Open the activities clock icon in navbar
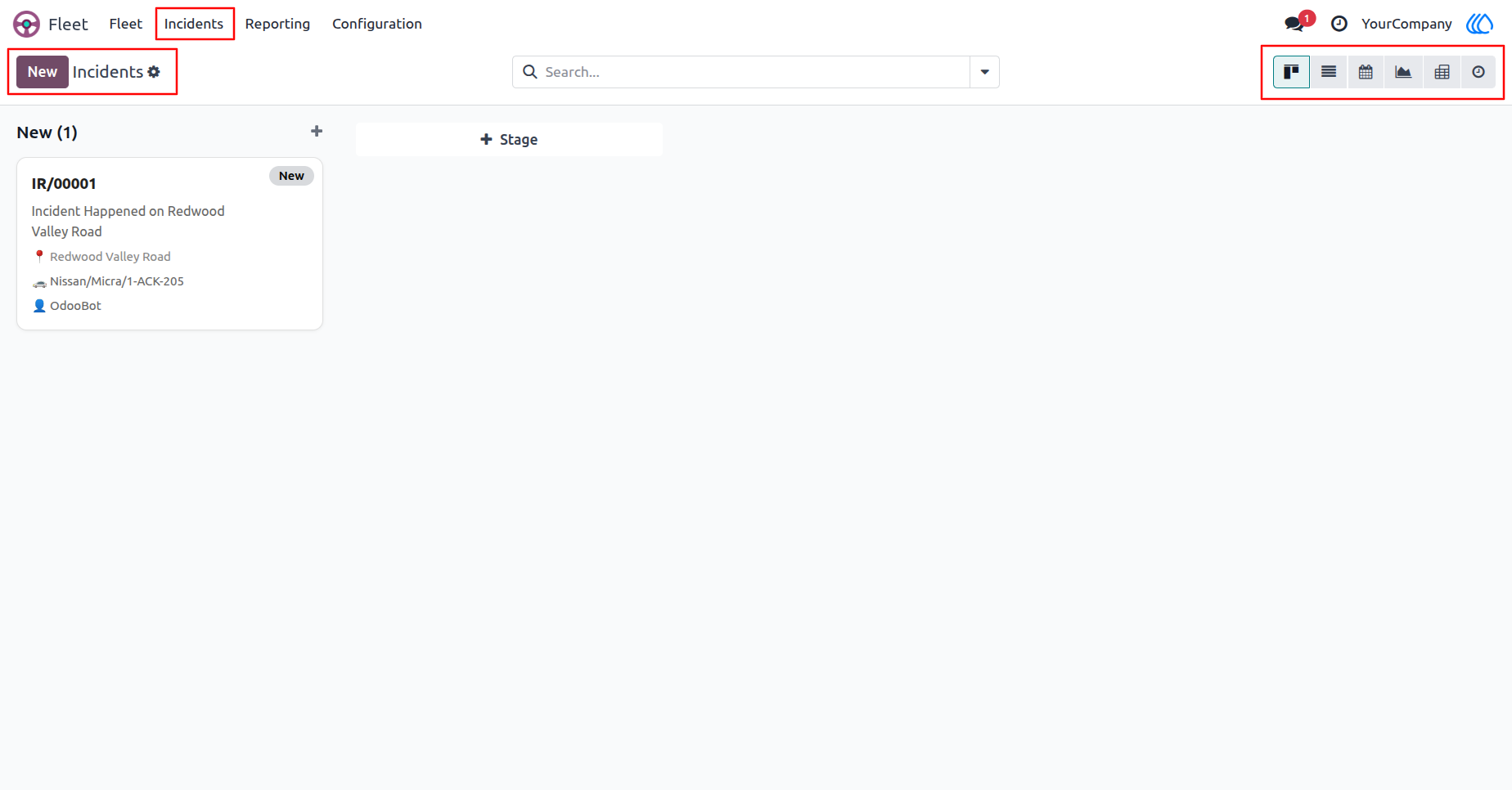Screen dimensions: 1512x790 (1339, 24)
